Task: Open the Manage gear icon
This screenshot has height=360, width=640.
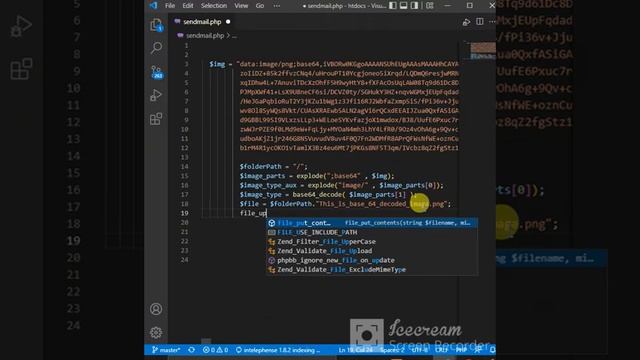Action: click(x=156, y=333)
